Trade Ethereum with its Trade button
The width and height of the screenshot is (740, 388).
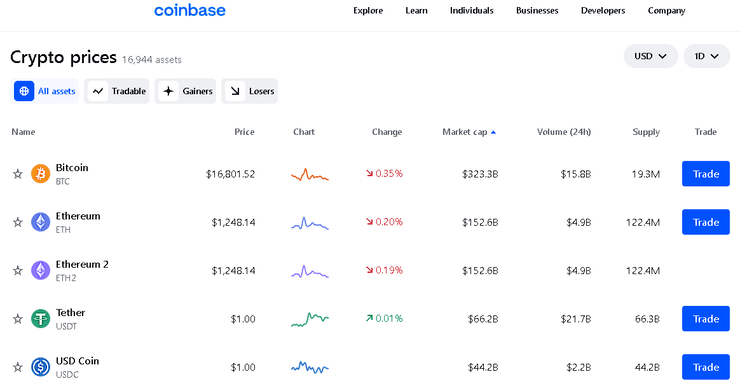[x=706, y=222]
